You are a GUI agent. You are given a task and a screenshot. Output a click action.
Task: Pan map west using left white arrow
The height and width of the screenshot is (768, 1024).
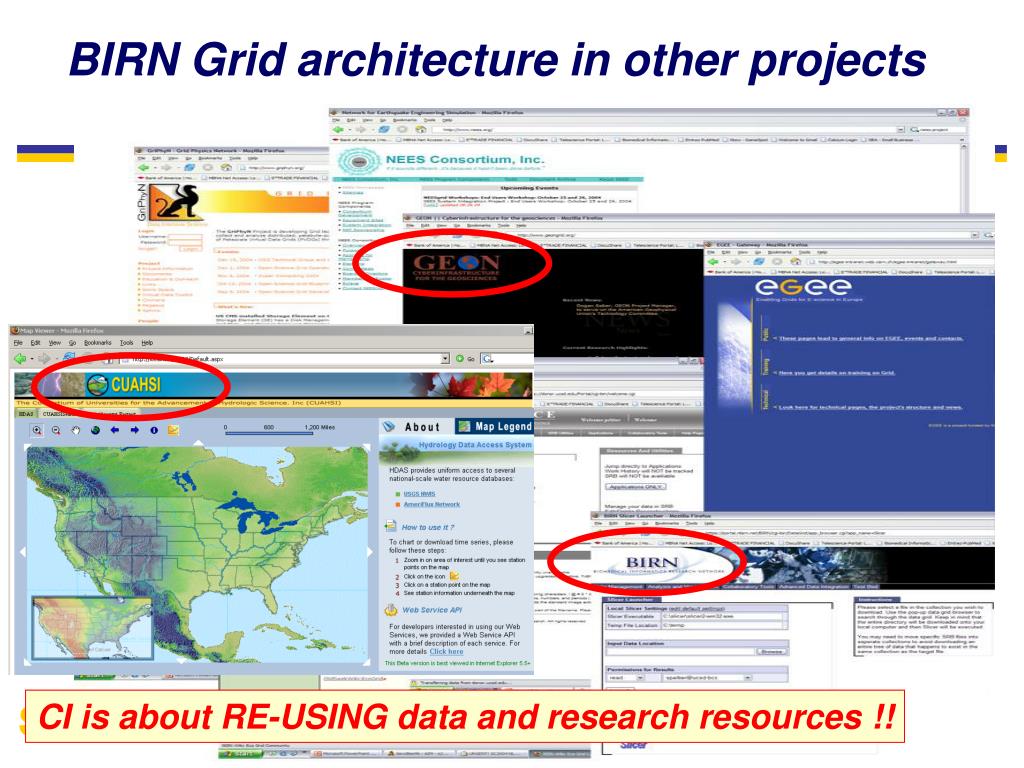[22, 552]
